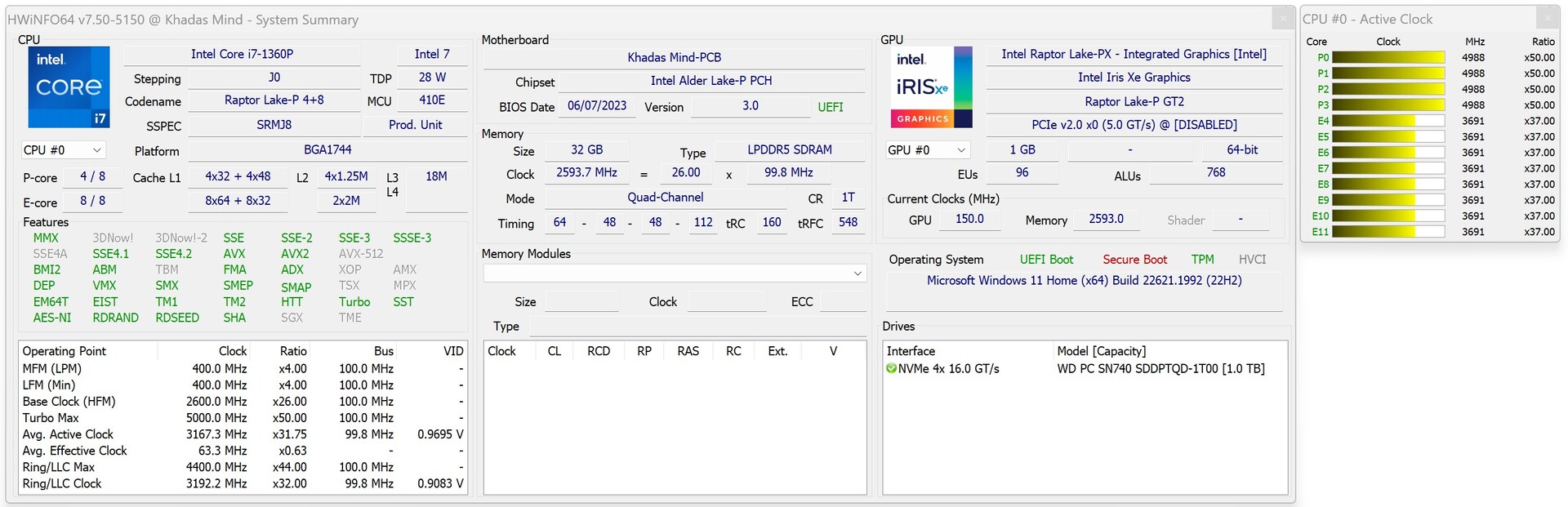
Task: Click the NVMe 4x 16.0 GT/s interface entry
Action: point(948,369)
